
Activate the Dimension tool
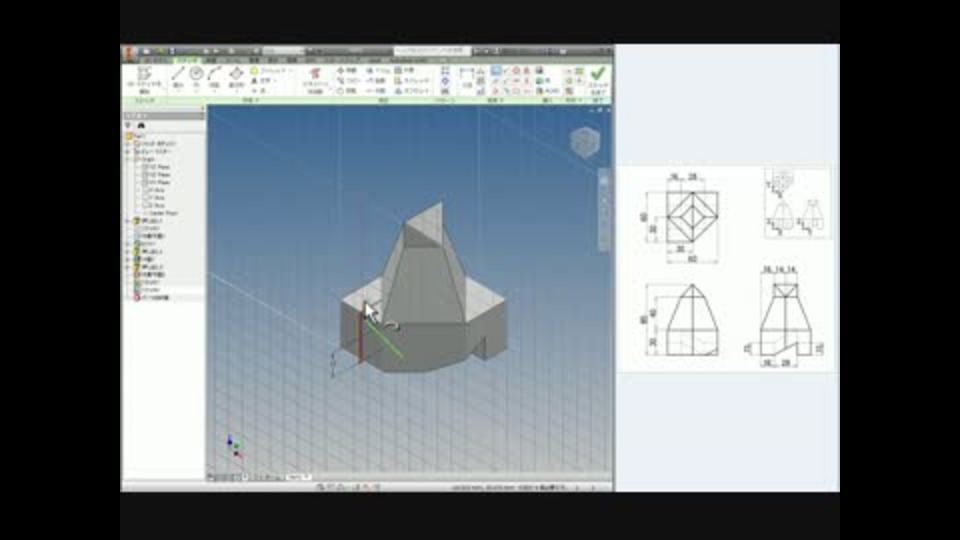[467, 78]
